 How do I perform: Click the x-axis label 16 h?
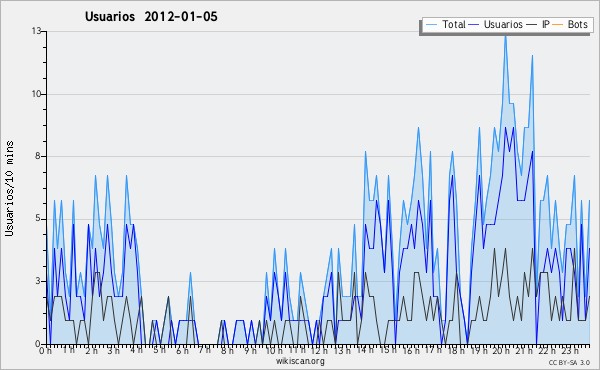[x=411, y=351]
